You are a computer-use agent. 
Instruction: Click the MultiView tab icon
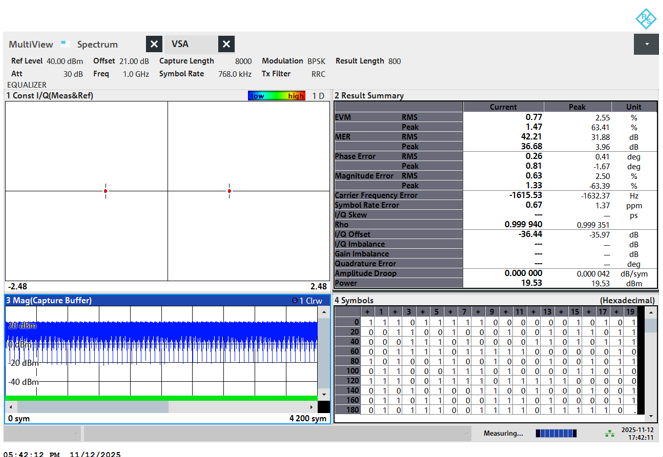click(63, 43)
